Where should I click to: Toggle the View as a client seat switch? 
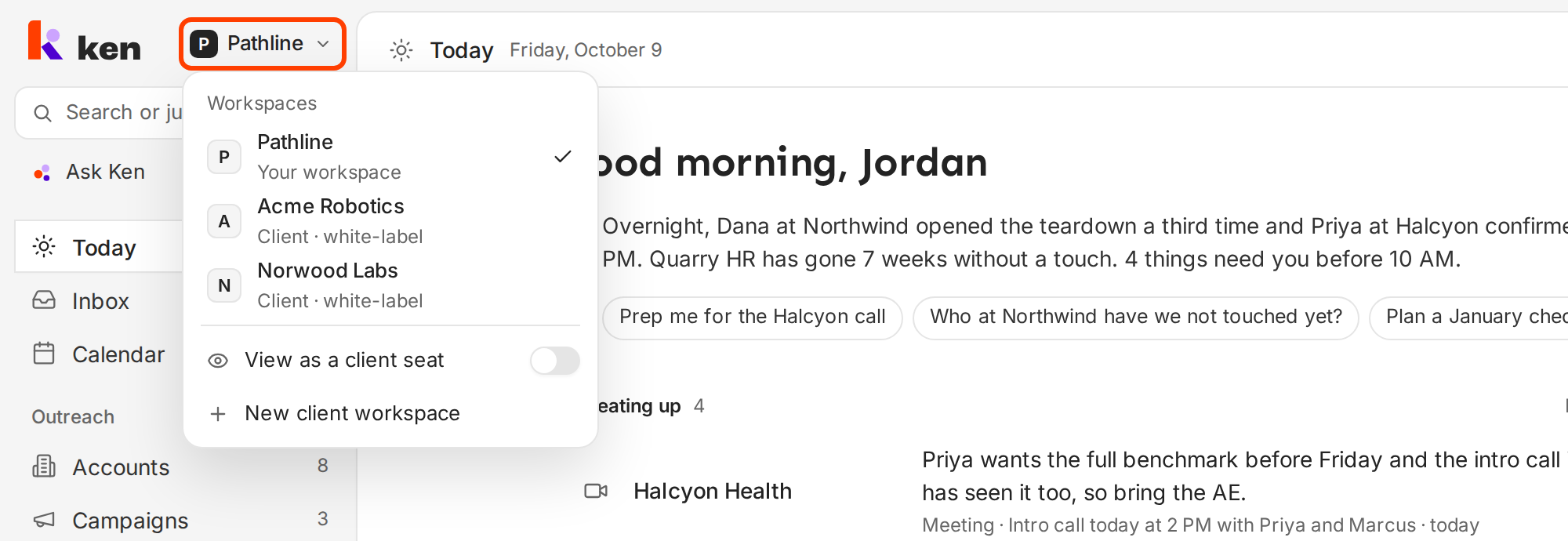click(555, 361)
